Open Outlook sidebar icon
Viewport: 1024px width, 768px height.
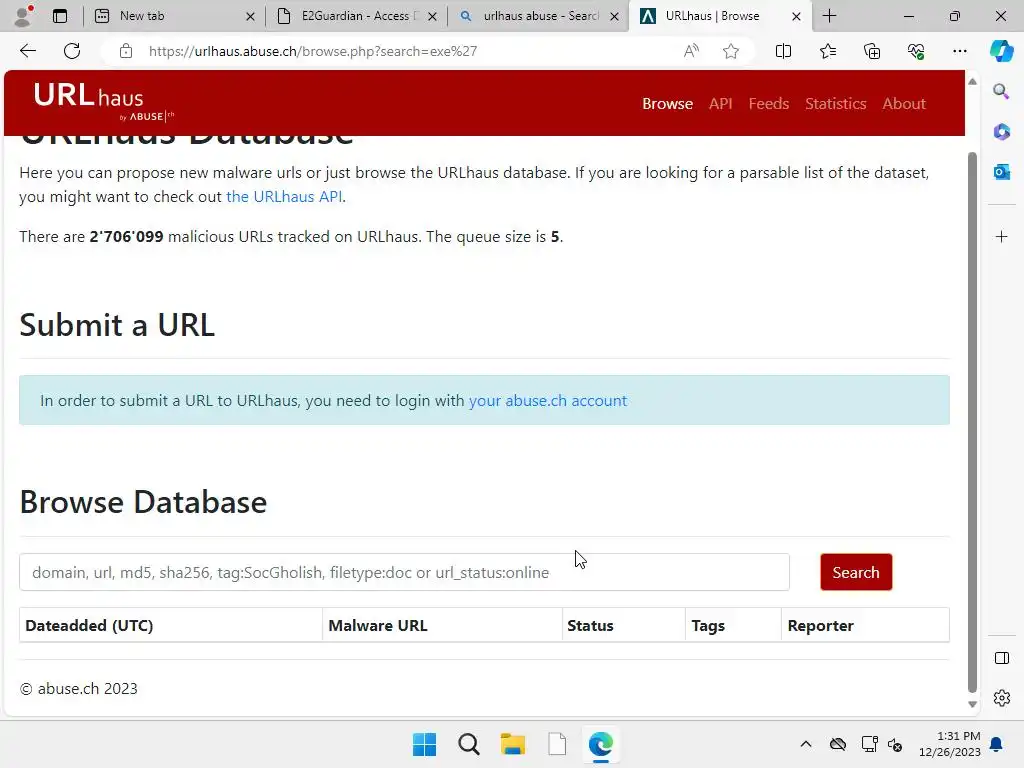click(x=1001, y=172)
